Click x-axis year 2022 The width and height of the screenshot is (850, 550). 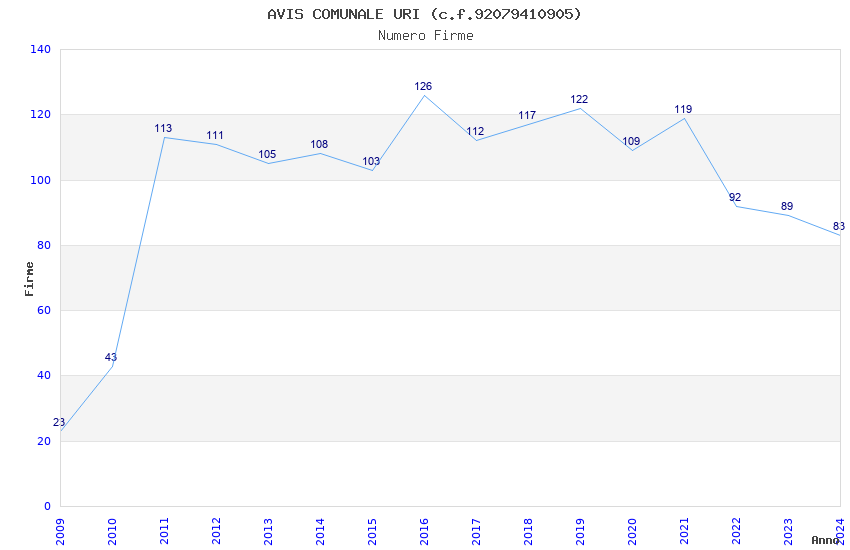coord(737,531)
